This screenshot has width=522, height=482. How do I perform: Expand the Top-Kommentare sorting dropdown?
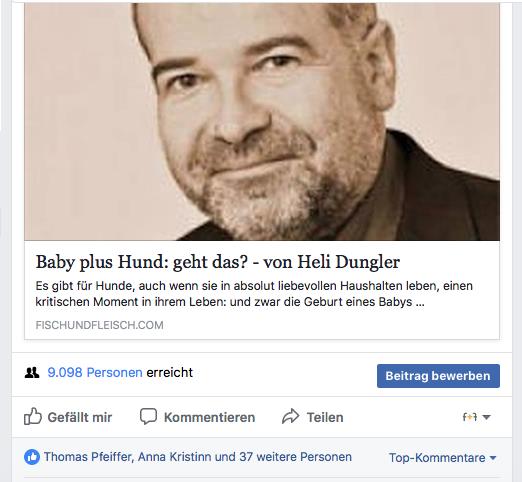pos(443,458)
